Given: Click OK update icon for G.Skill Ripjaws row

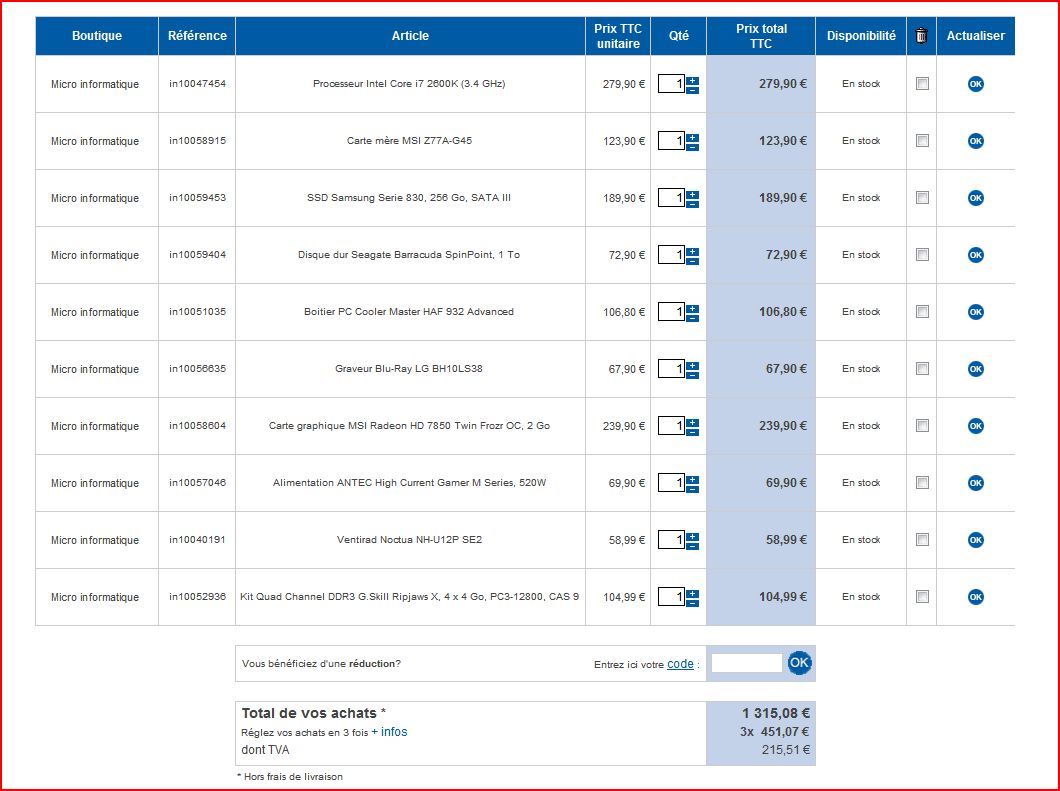Looking at the screenshot, I should pos(975,597).
